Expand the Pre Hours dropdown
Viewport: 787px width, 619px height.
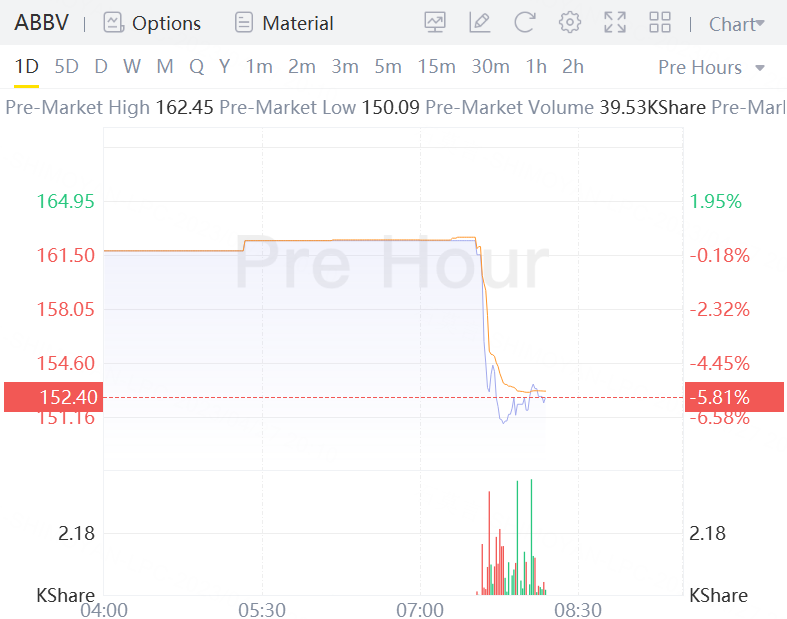[x=712, y=67]
